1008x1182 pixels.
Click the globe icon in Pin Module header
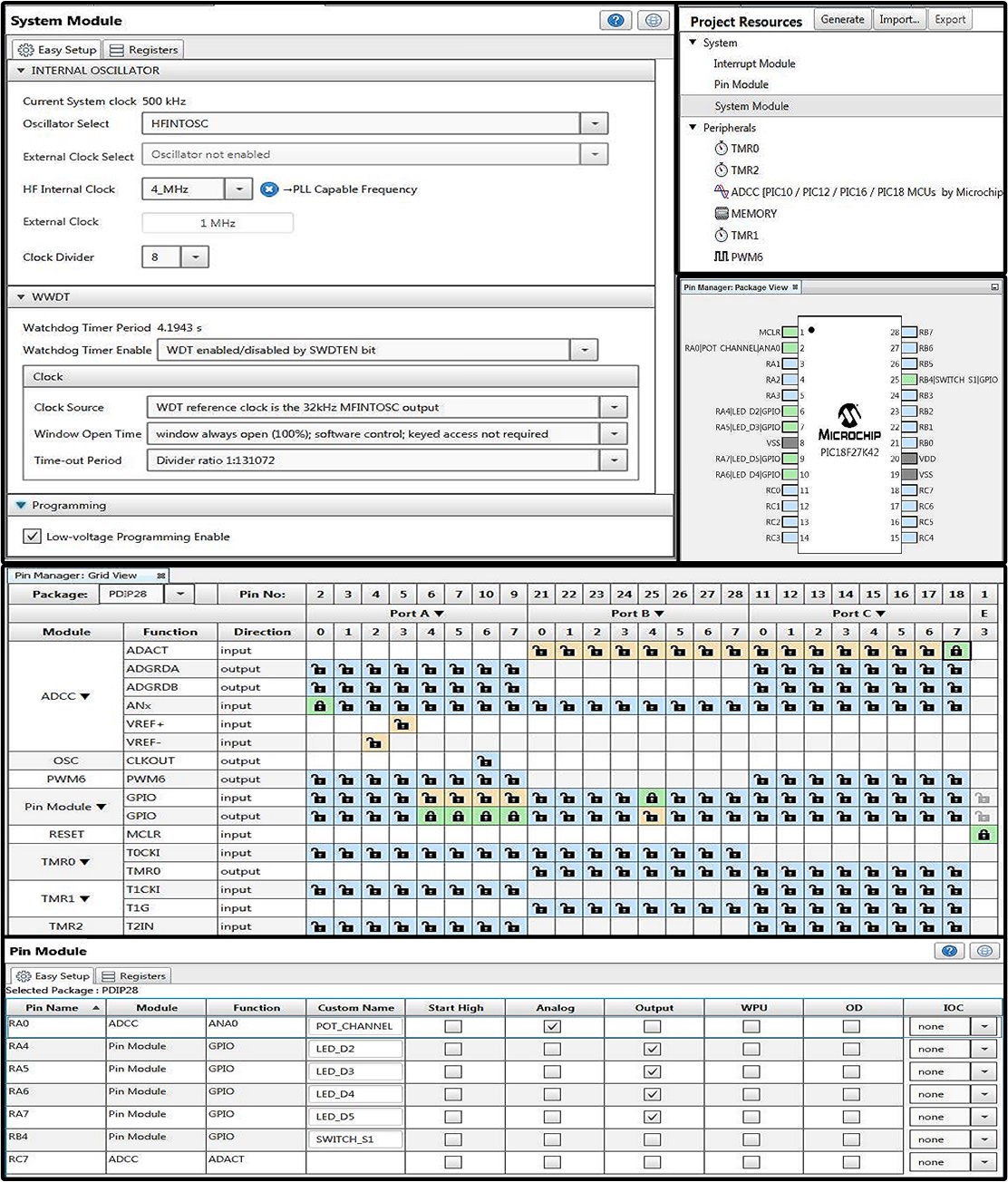pos(984,951)
